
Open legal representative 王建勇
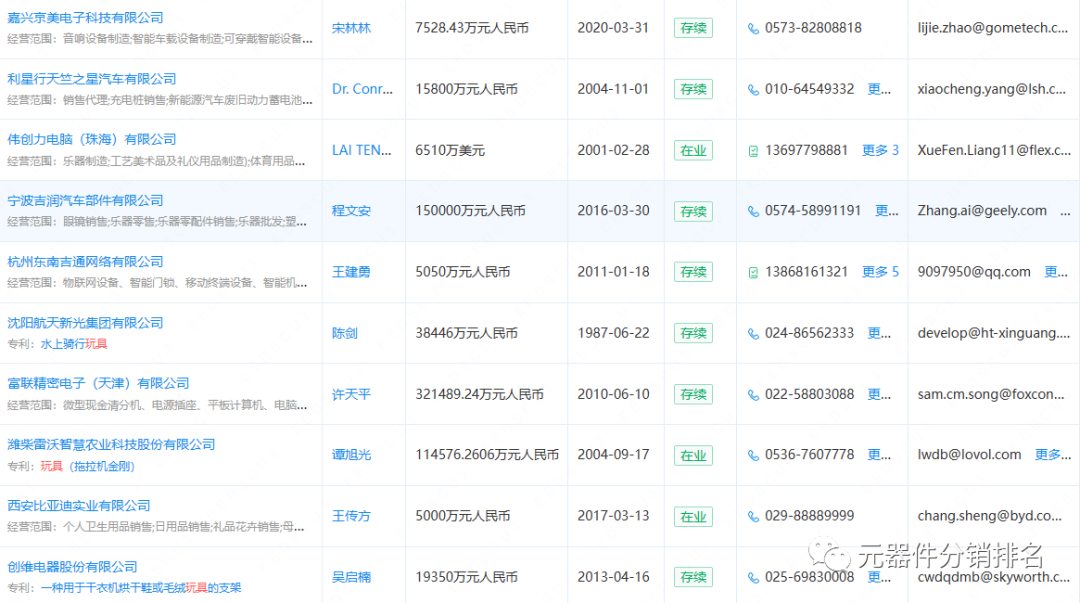[x=351, y=272]
